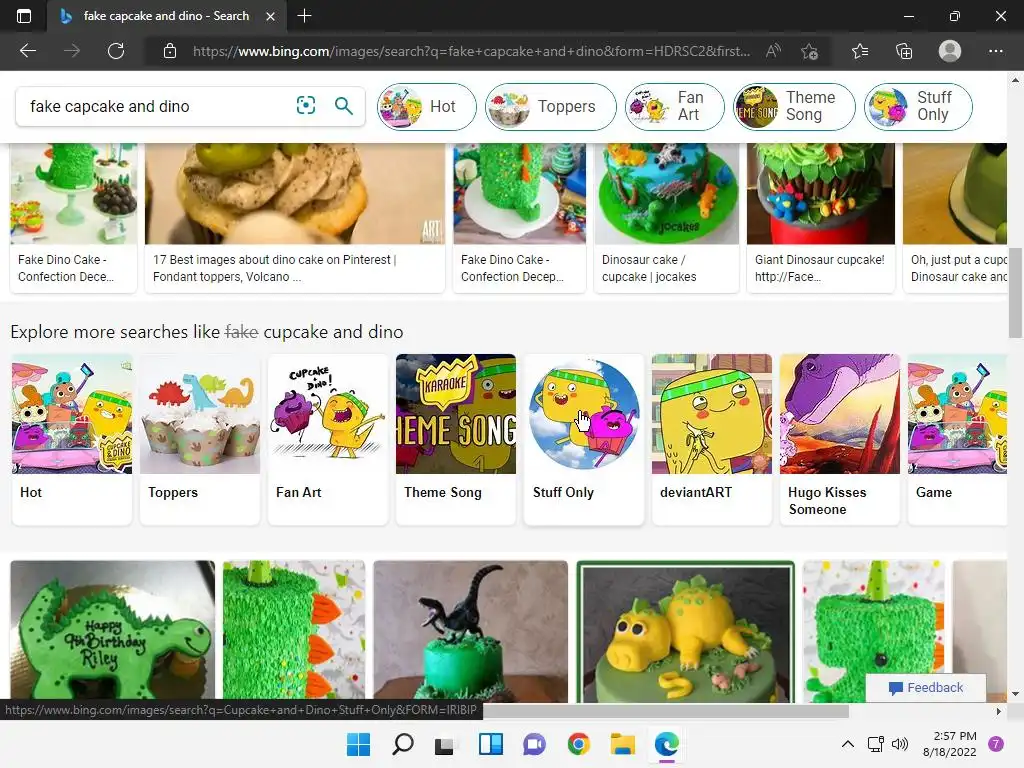The height and width of the screenshot is (768, 1024).
Task: Start visual search with camera icon
Action: tap(306, 105)
